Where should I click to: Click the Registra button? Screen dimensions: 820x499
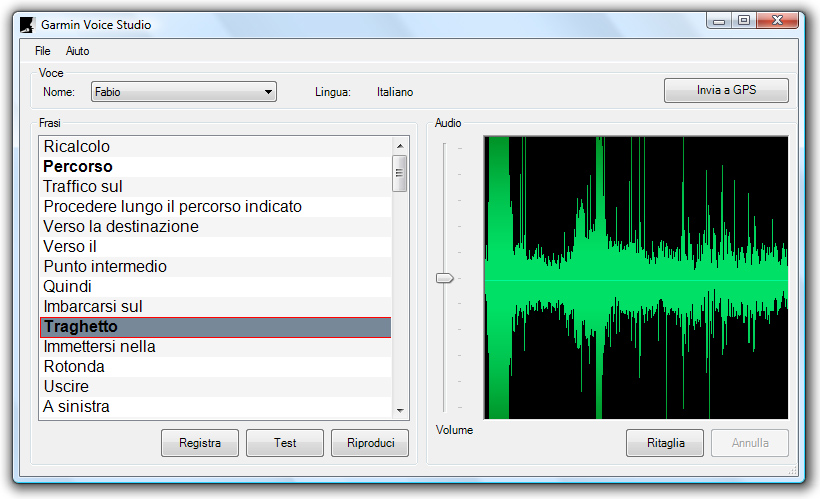coord(200,443)
